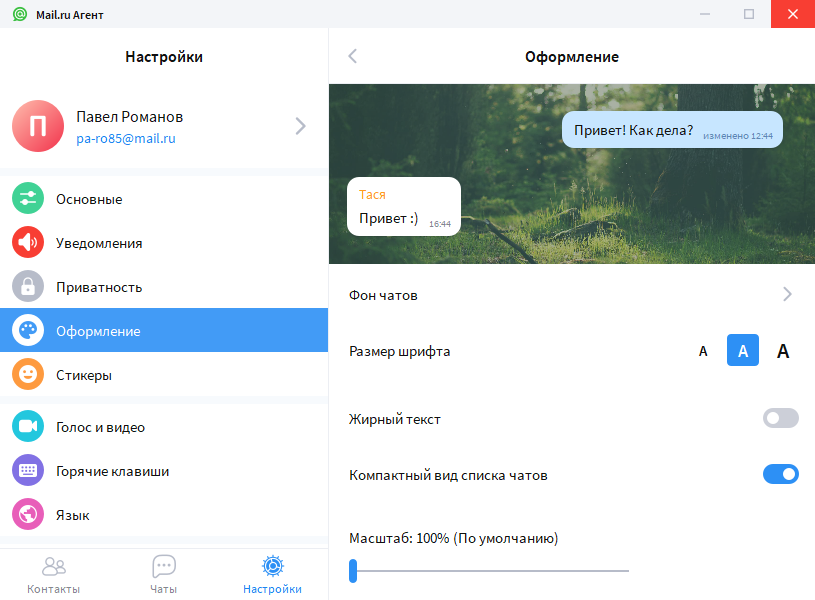Click the Оформление heading in right panel
The image size is (815, 600).
pyautogui.click(x=572, y=57)
